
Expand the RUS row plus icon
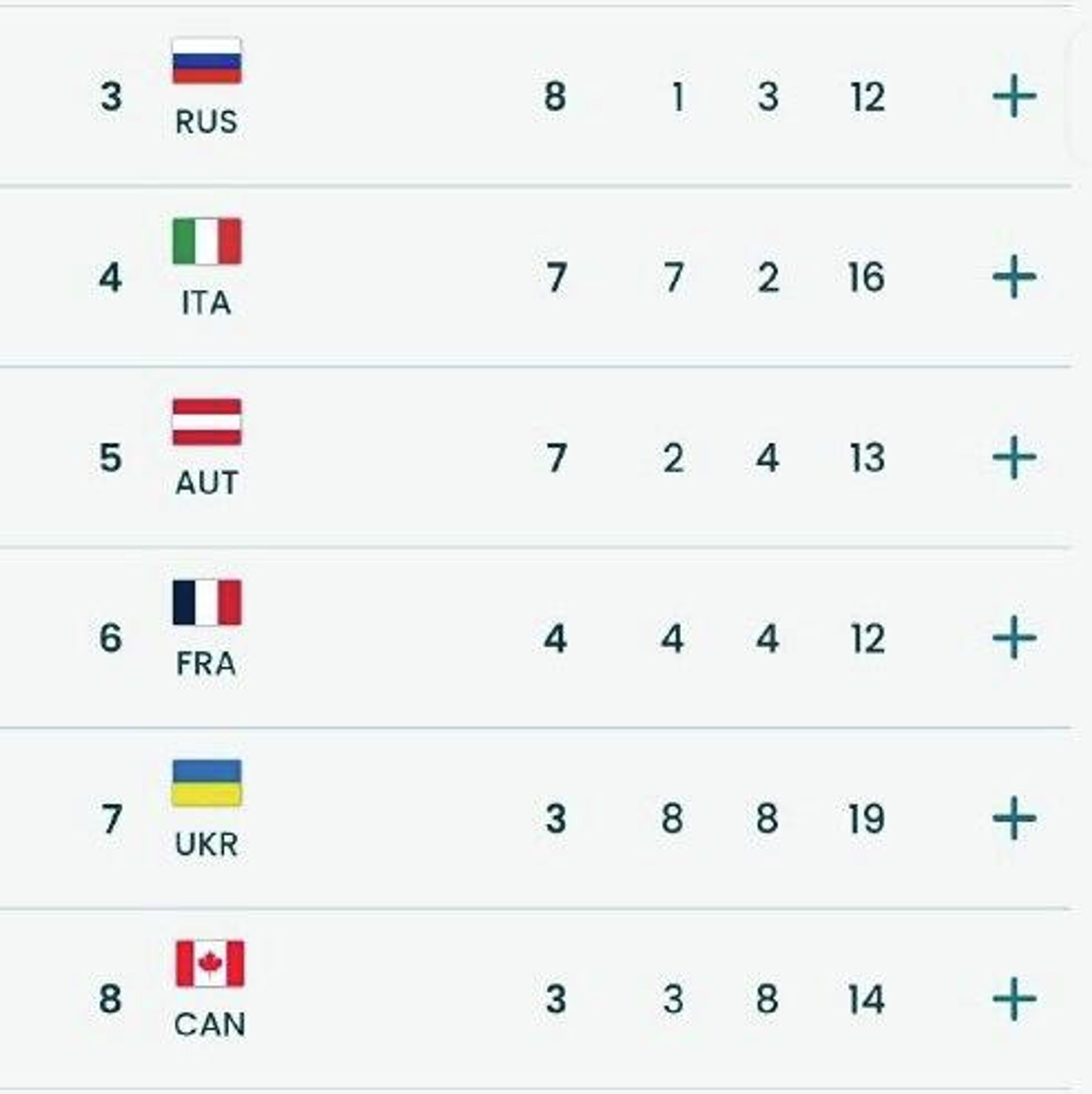click(x=1014, y=96)
